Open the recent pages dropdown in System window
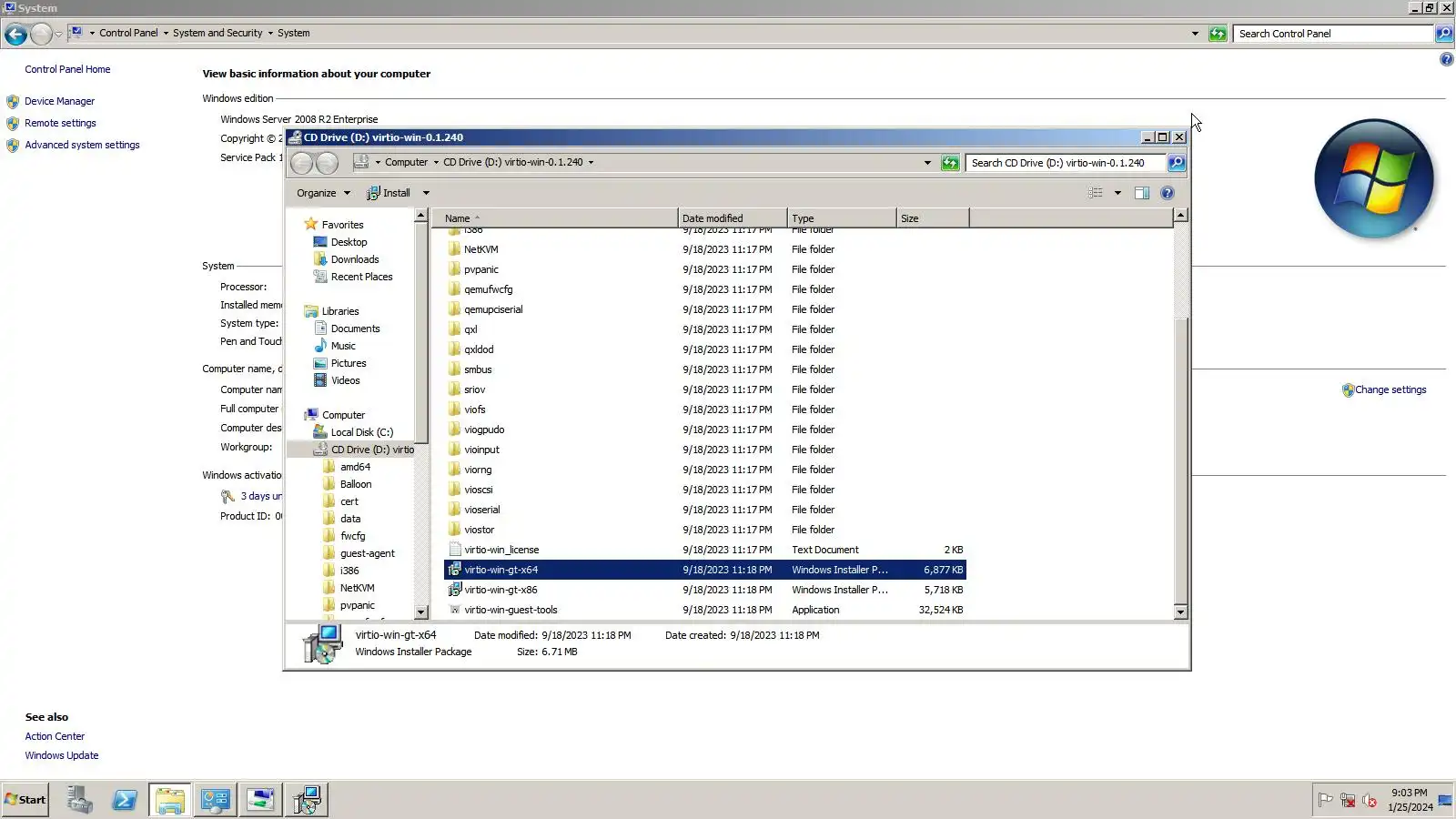The height and width of the screenshot is (819, 1456). (59, 35)
